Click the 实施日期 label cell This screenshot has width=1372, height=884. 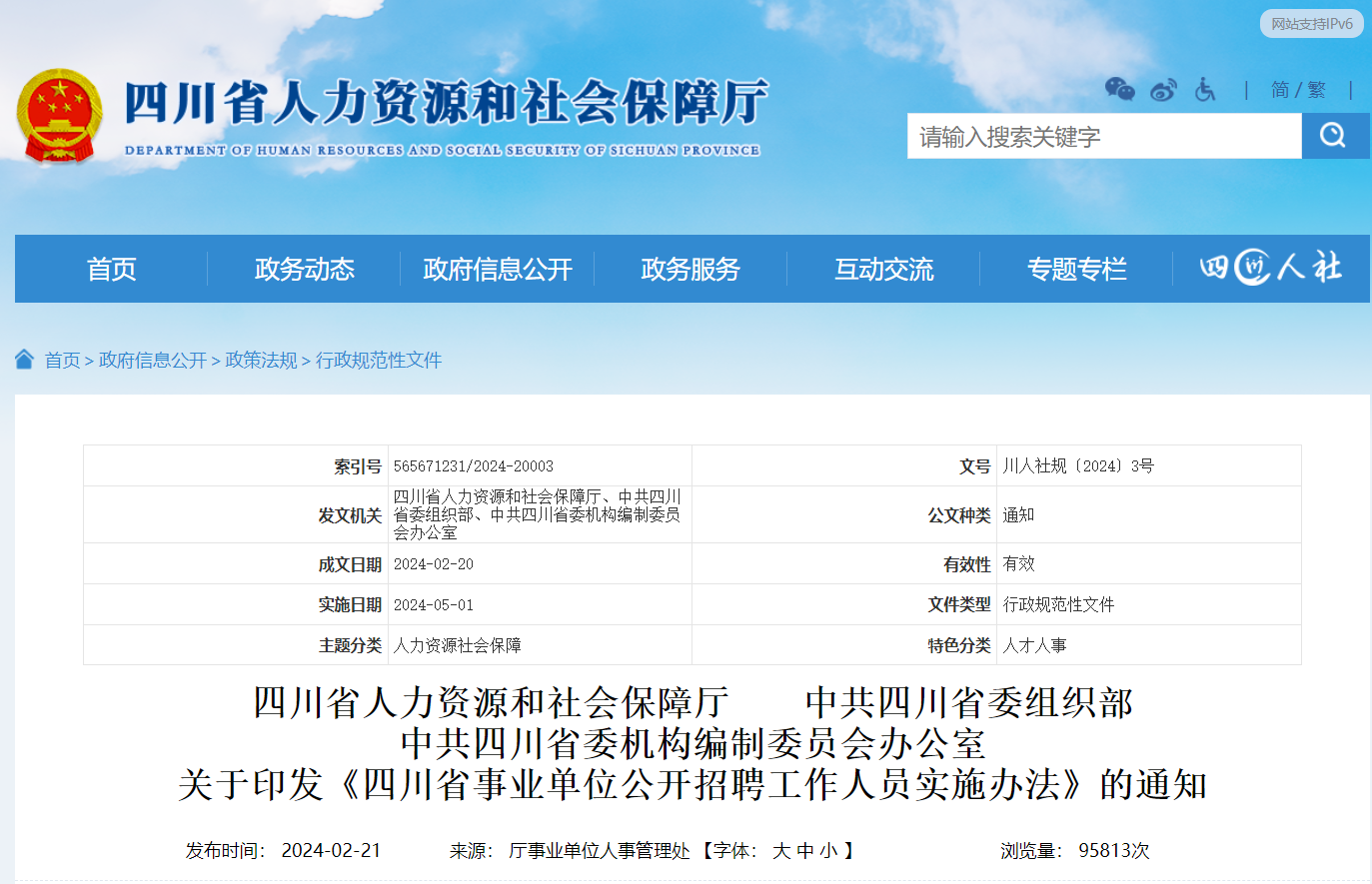coord(236,605)
